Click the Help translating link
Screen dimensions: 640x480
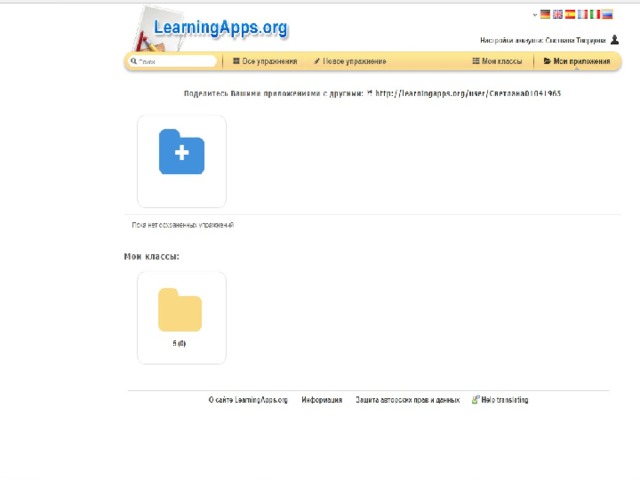501,400
